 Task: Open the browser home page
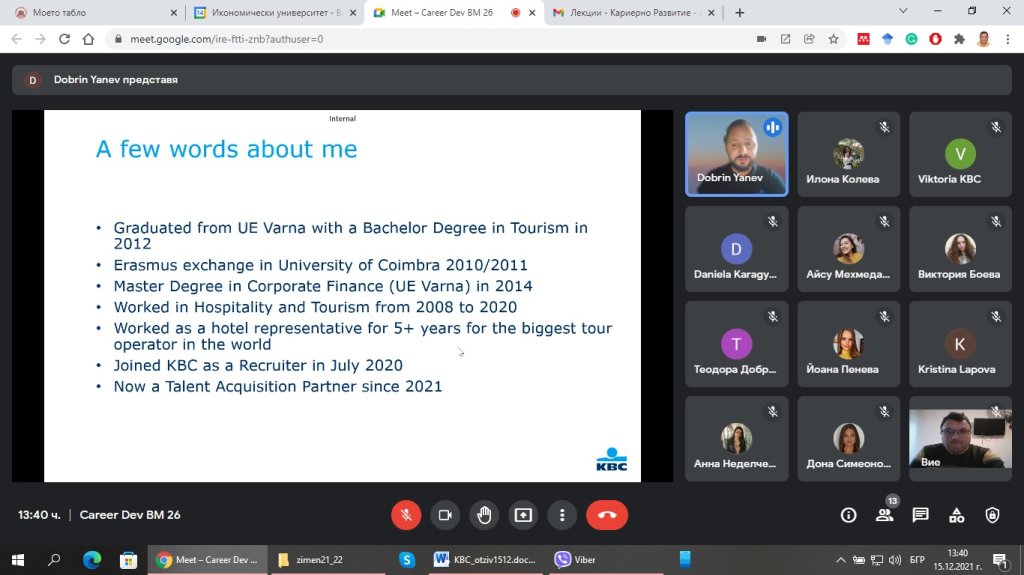88,39
